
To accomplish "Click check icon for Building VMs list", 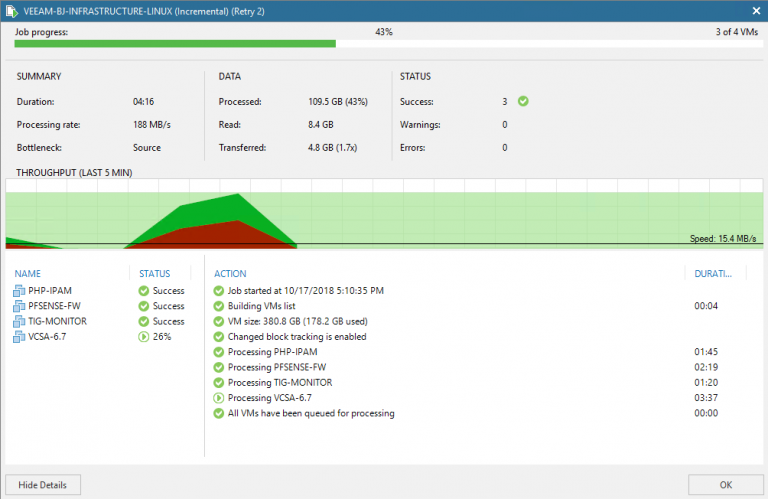I will 218,306.
